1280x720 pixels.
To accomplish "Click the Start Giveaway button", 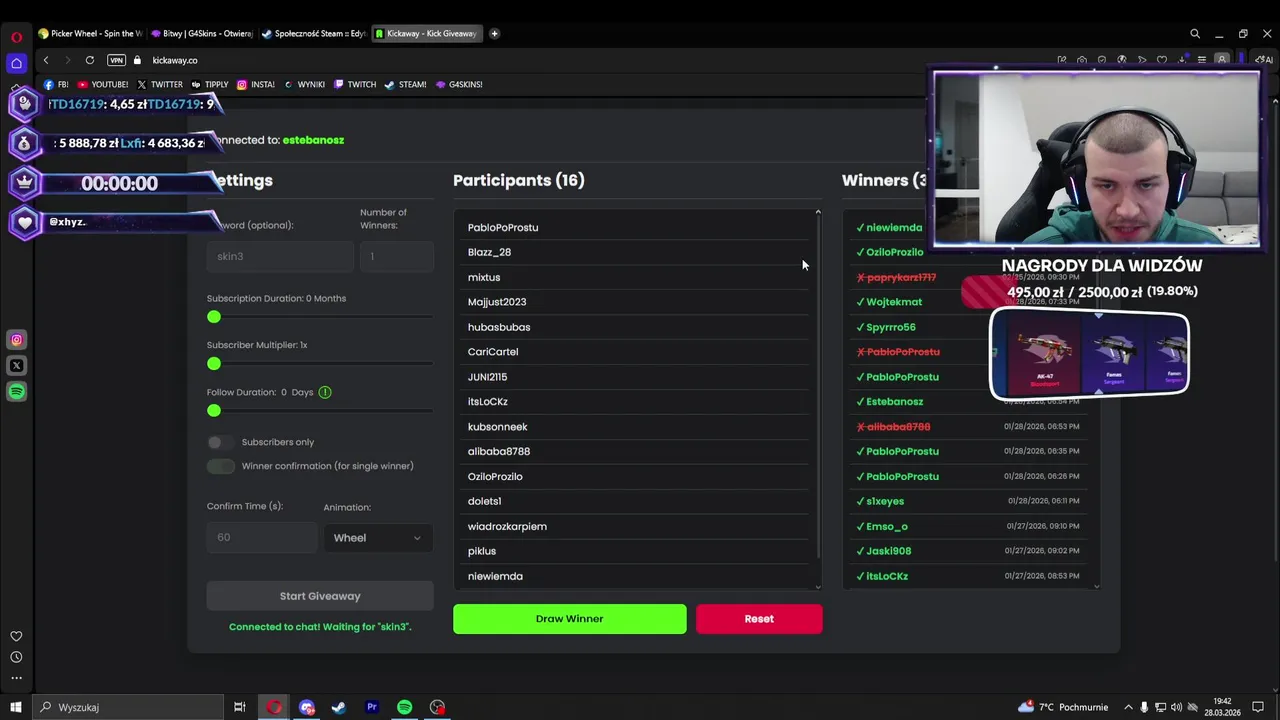I will point(320,596).
